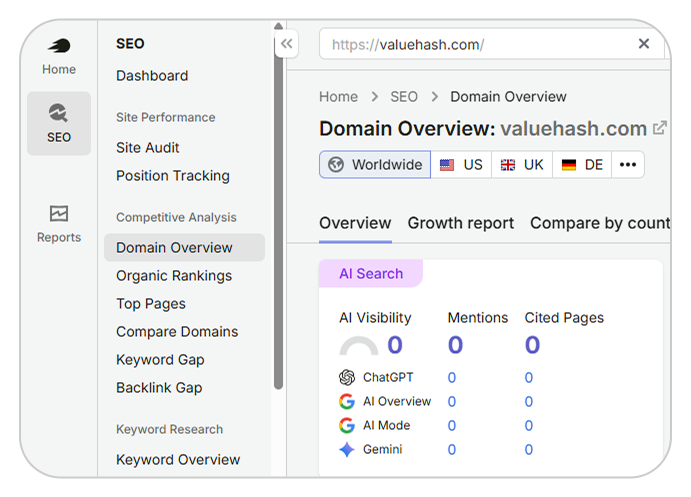
Task: Click the Google icon beside AI Mode
Action: (347, 425)
